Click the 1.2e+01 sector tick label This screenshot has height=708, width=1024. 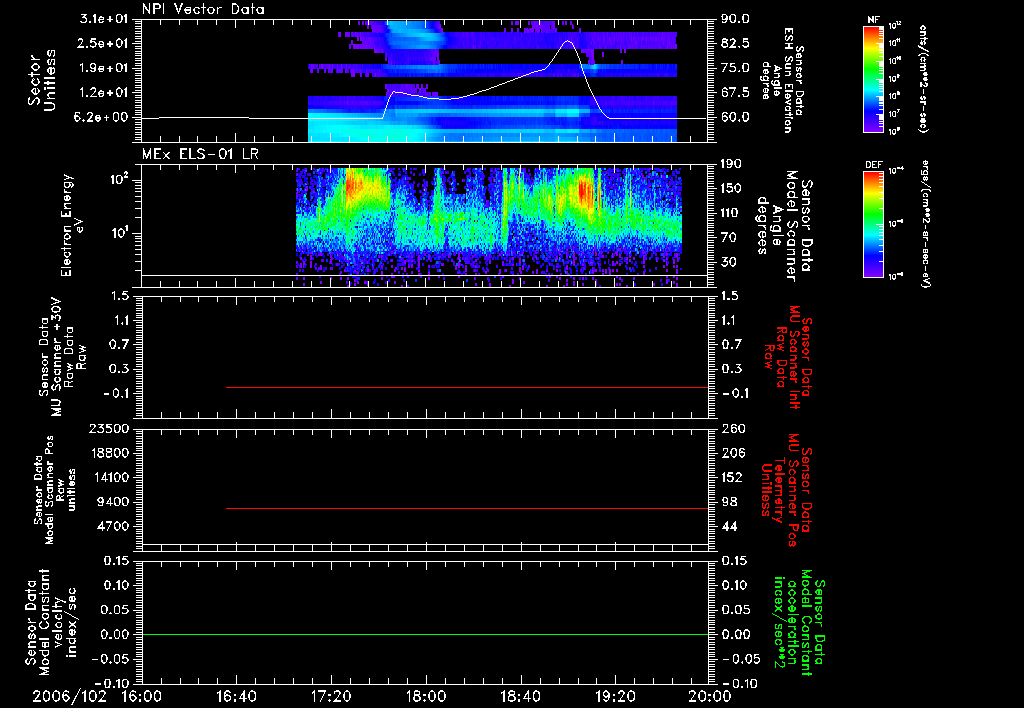click(104, 93)
